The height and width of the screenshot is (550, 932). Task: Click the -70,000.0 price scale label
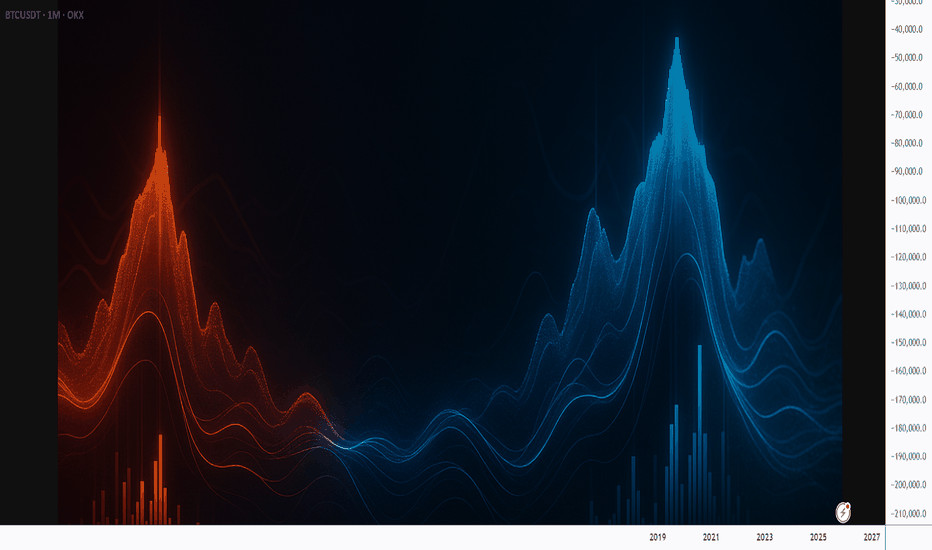(x=909, y=115)
